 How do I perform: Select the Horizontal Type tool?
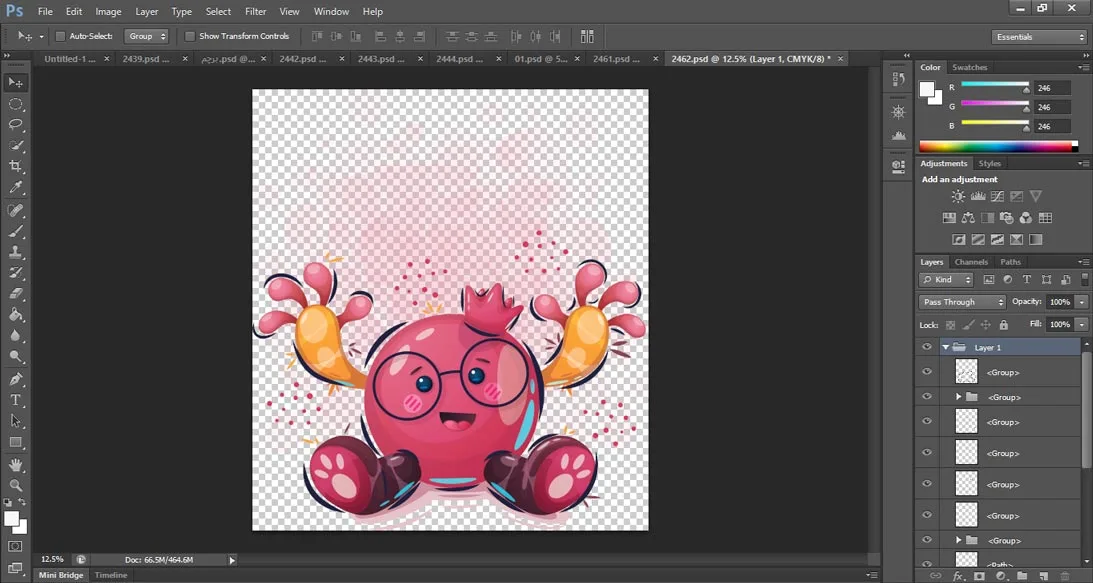coord(15,400)
